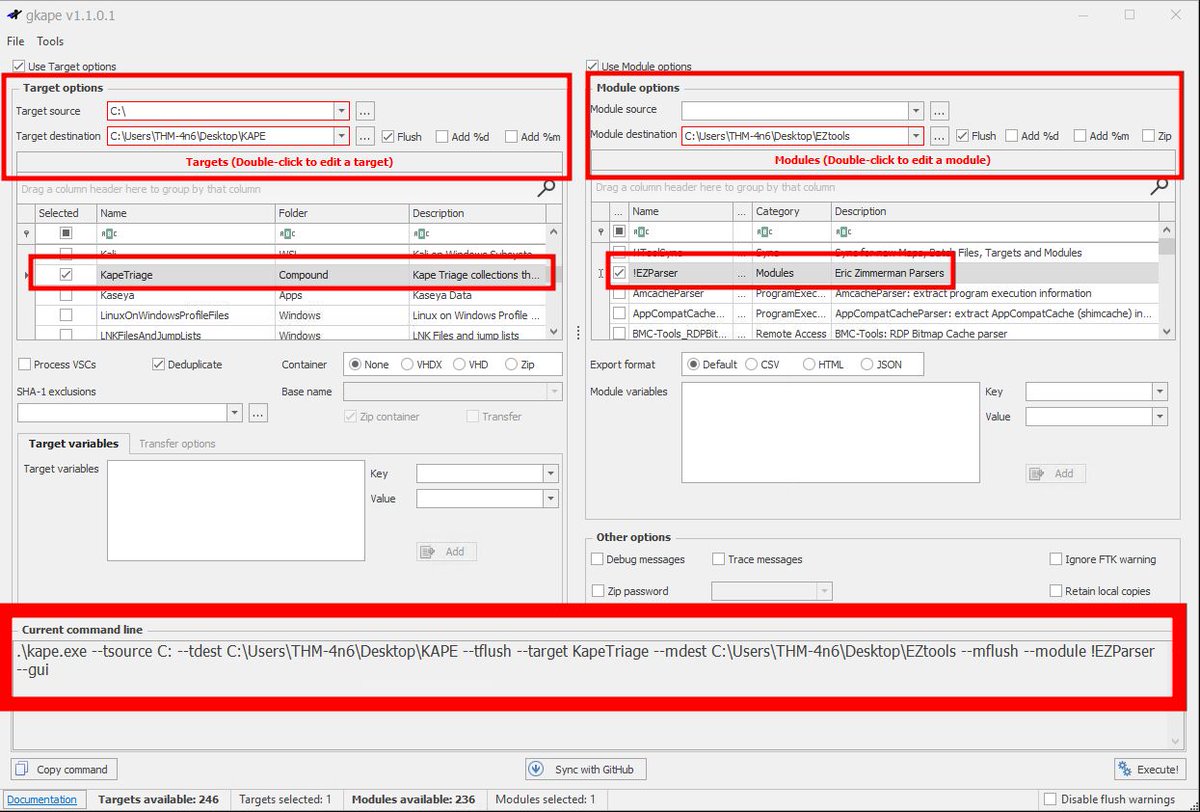The width and height of the screenshot is (1200, 812).
Task: Enable Process VSCs checkbox
Action: tap(25, 365)
